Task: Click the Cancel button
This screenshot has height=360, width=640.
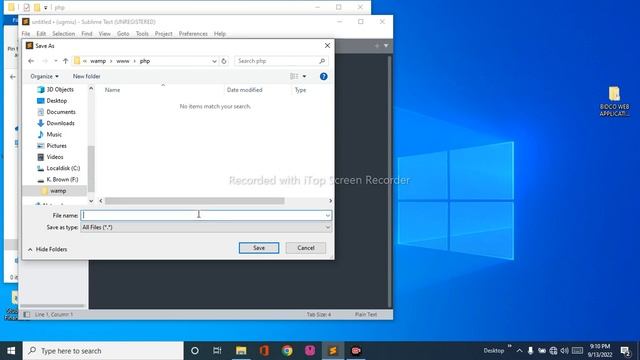Action: 306,248
